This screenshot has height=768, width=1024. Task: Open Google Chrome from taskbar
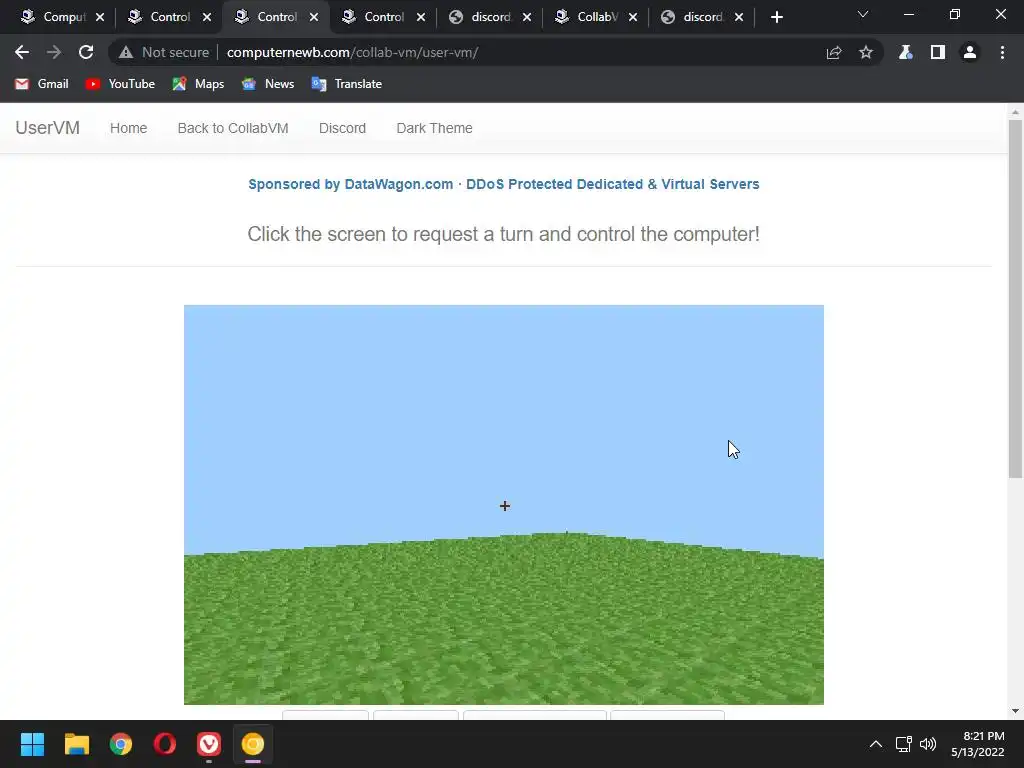(x=121, y=744)
